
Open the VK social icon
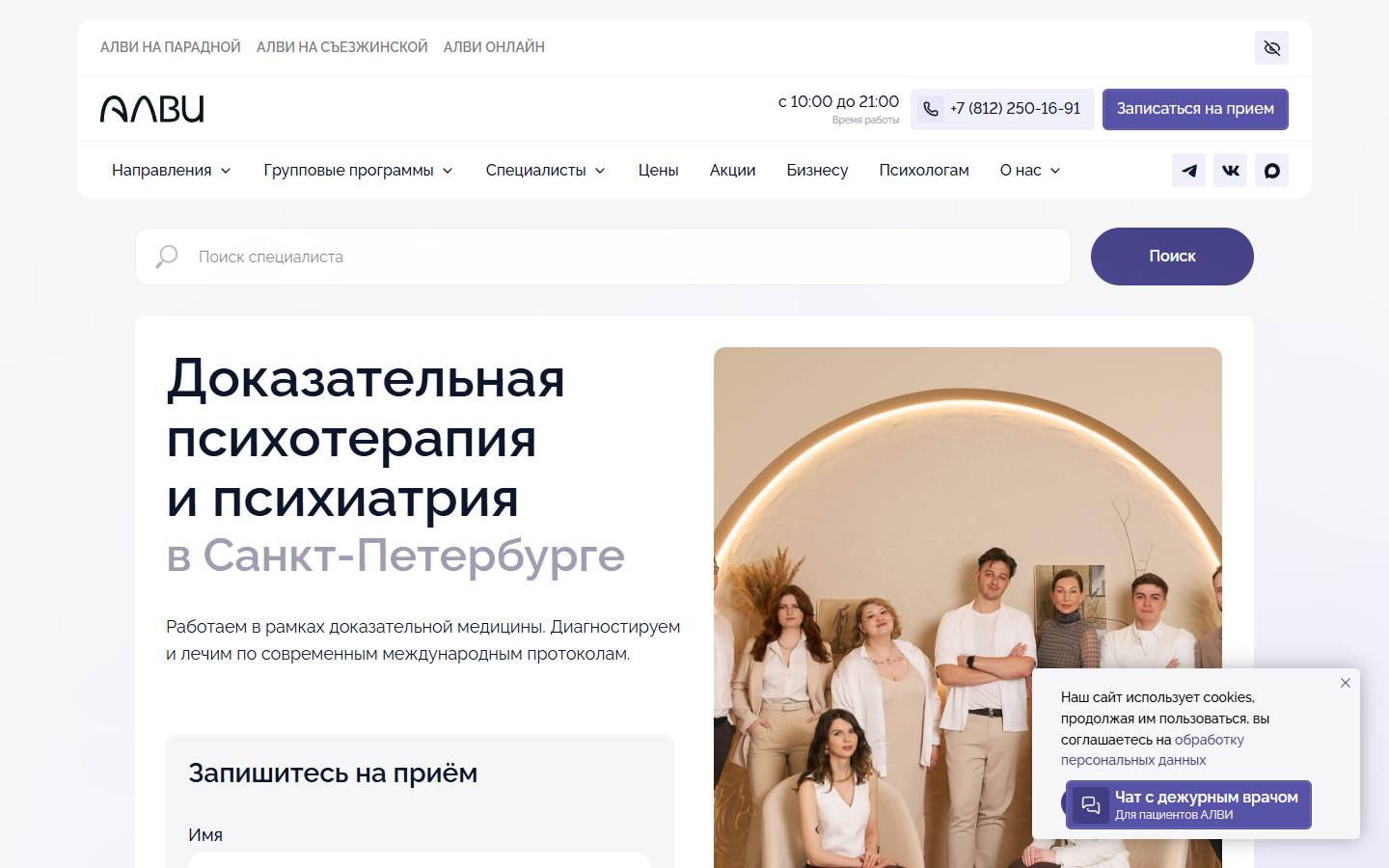[1230, 171]
